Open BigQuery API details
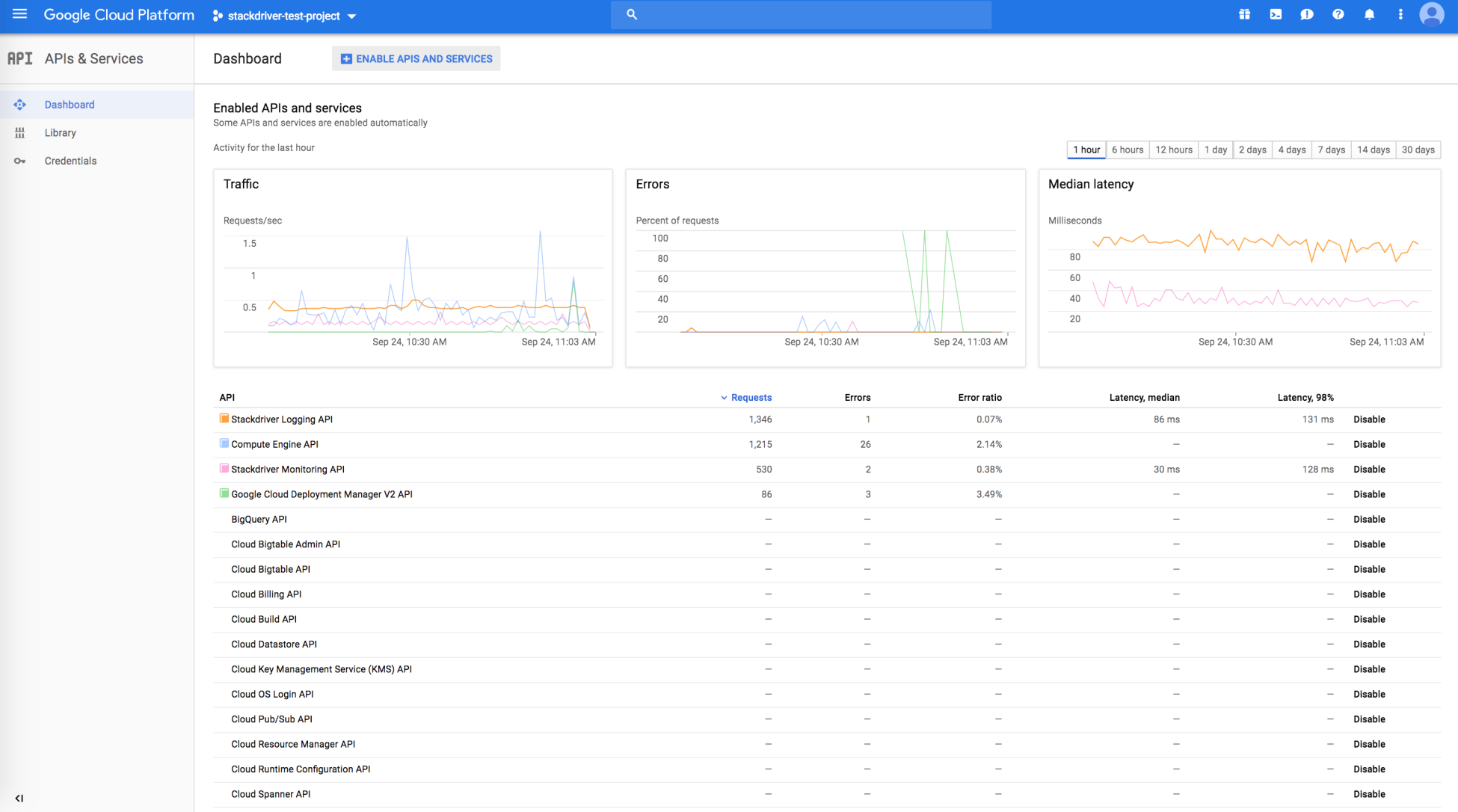1458x812 pixels. click(259, 520)
